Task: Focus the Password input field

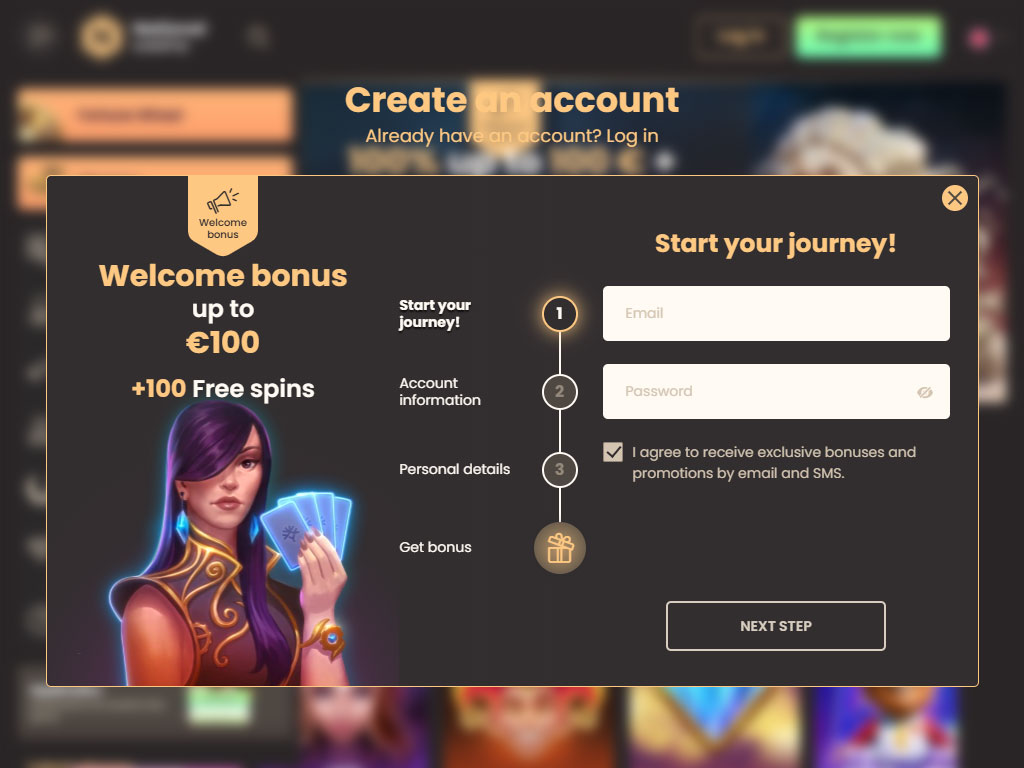Action: (x=776, y=391)
